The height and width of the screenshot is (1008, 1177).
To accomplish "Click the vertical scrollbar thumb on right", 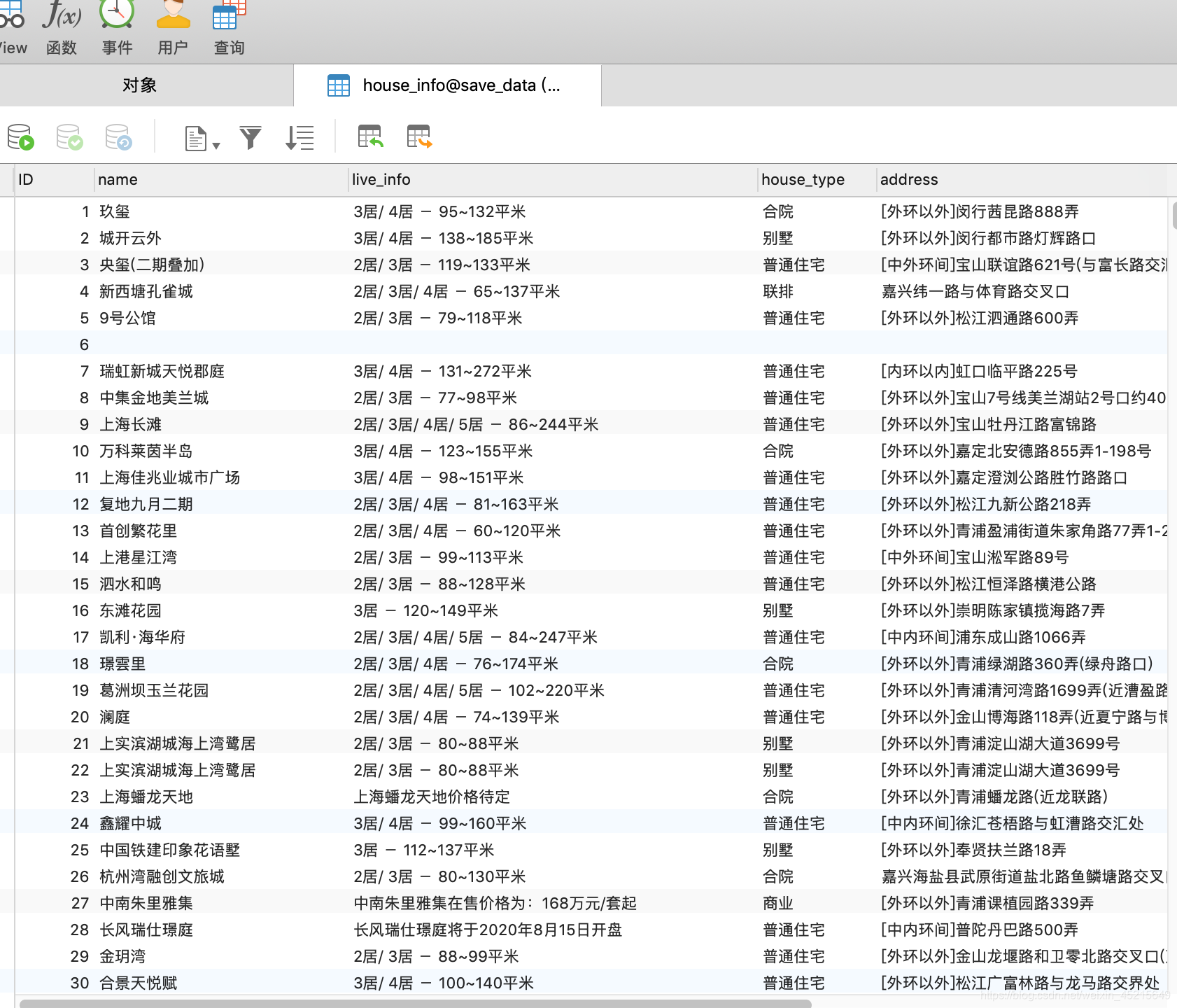I will 1174,214.
